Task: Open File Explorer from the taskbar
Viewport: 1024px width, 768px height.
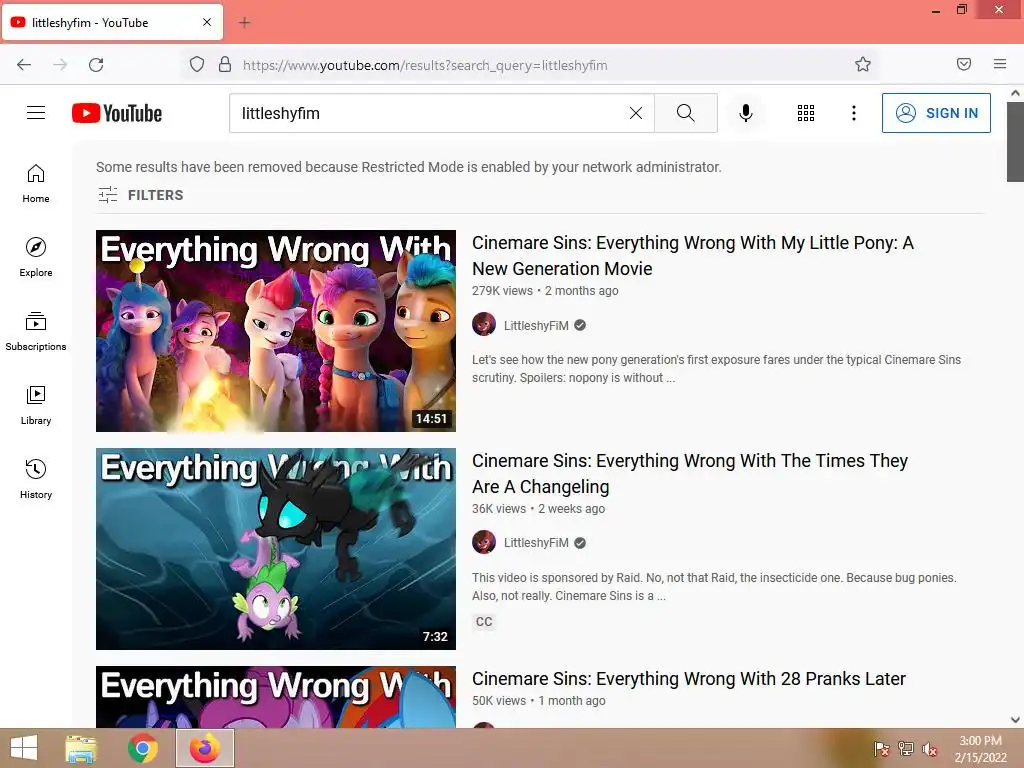Action: click(x=81, y=748)
